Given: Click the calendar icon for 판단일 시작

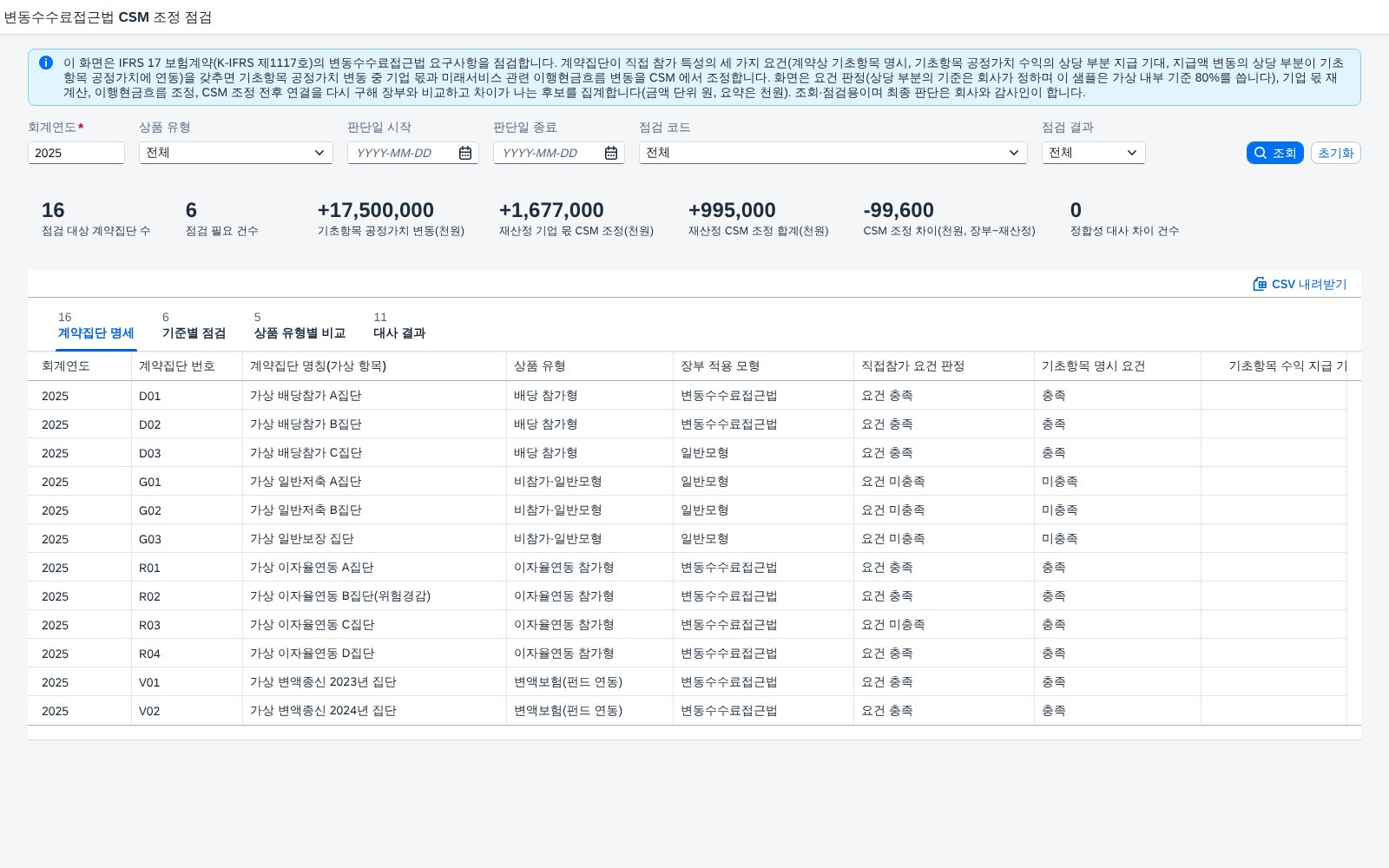Looking at the screenshot, I should click(465, 153).
